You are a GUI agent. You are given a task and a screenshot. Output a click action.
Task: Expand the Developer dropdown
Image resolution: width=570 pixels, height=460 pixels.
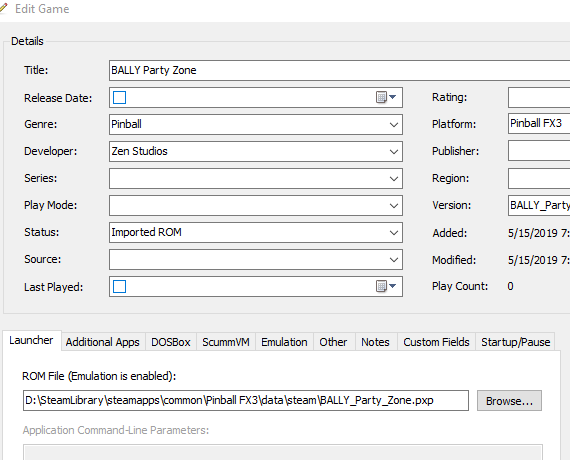point(393,152)
